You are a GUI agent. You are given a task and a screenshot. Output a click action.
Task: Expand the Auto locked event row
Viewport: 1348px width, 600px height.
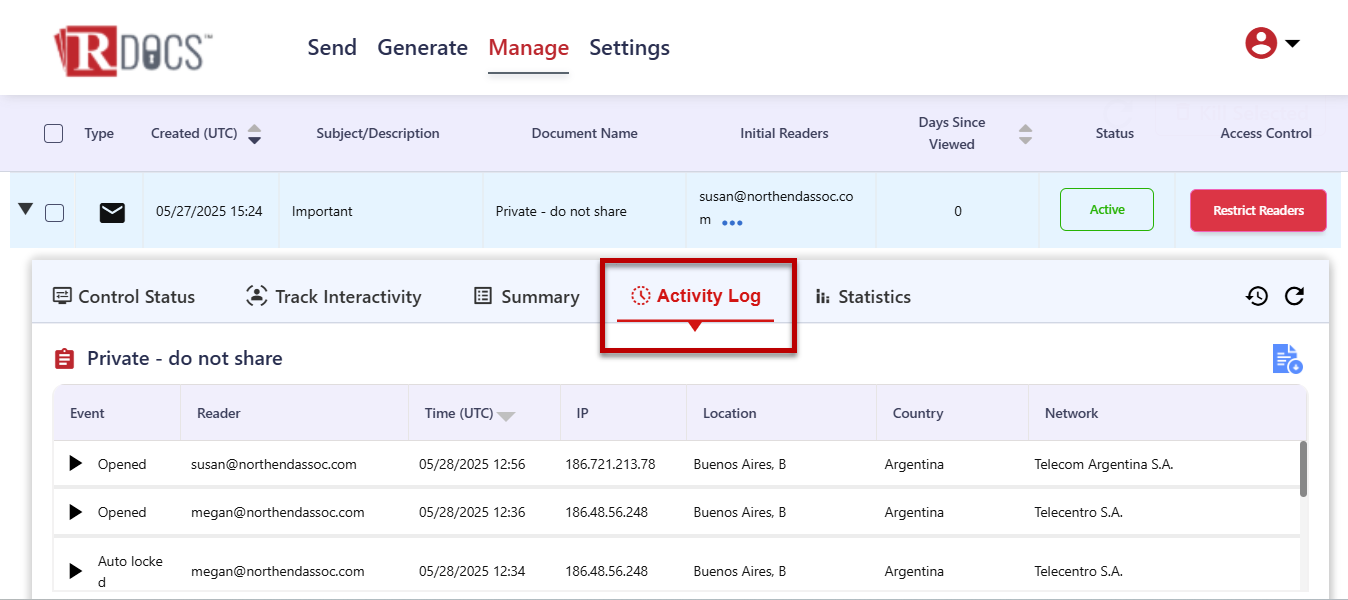coord(75,571)
